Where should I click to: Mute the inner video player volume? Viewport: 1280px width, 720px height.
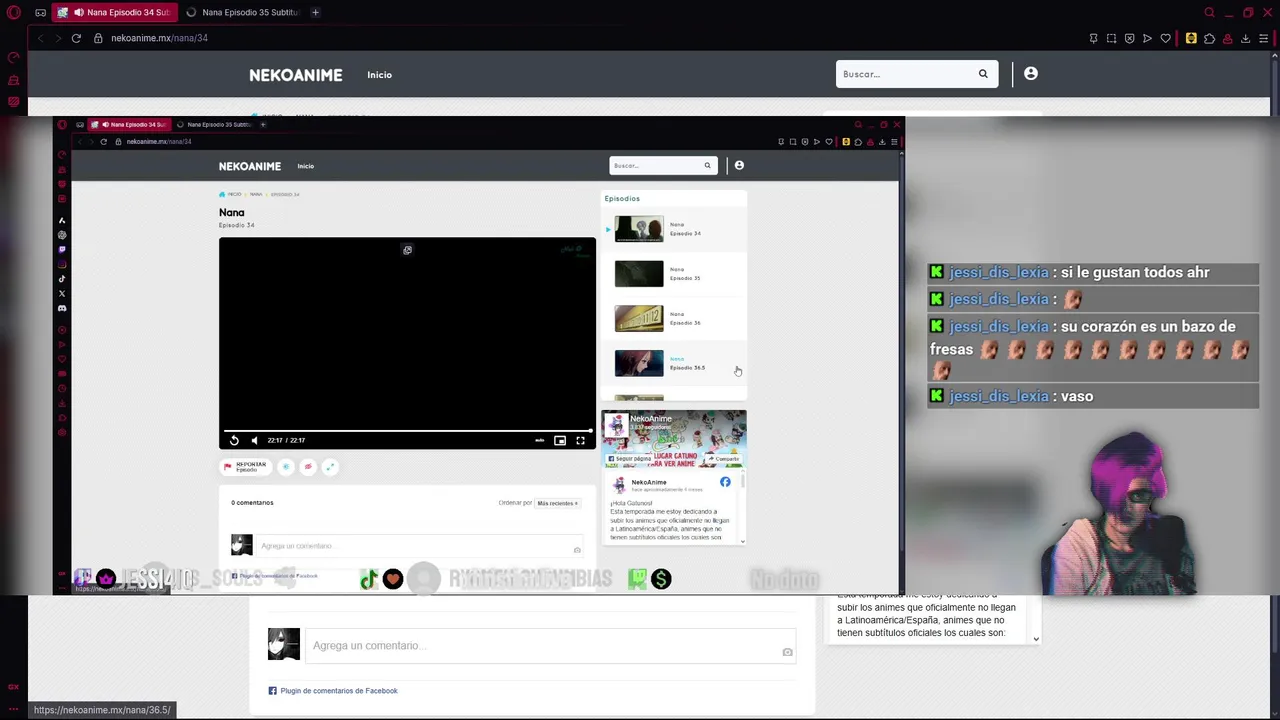point(254,440)
